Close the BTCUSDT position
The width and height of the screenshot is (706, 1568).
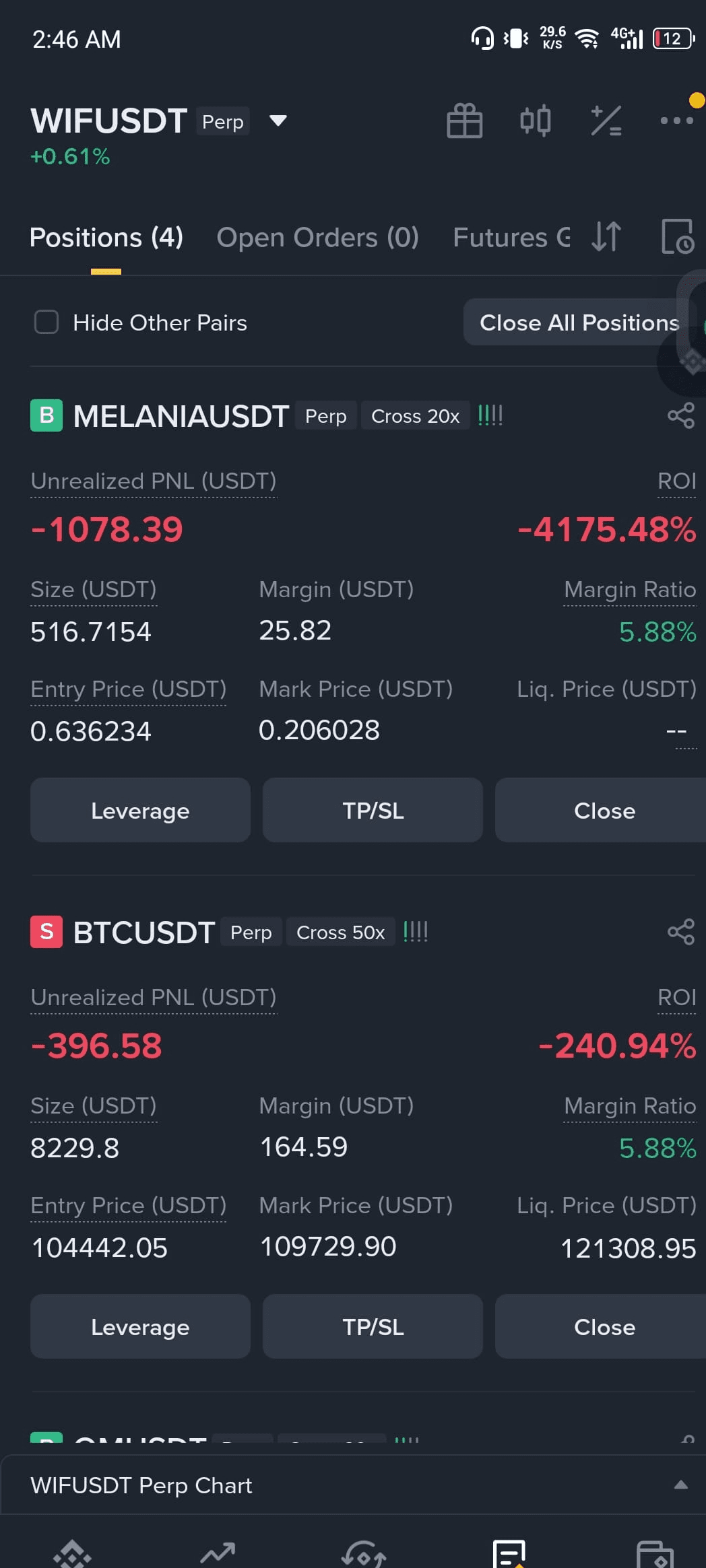tap(604, 1326)
